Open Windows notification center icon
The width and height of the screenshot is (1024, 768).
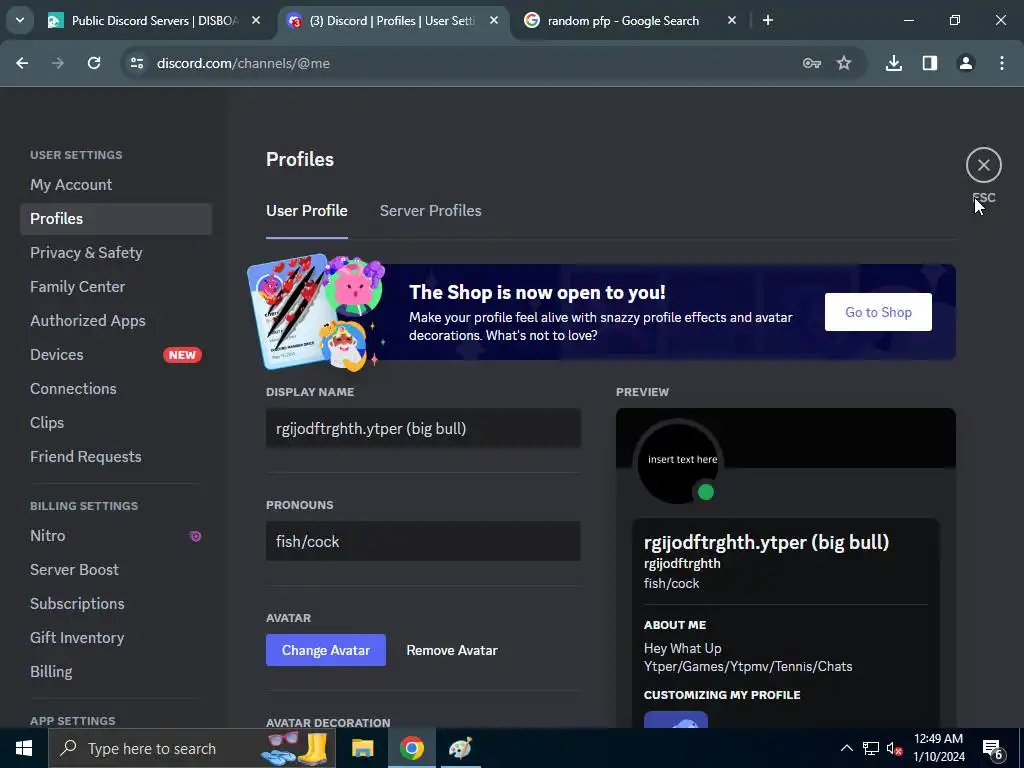click(993, 748)
